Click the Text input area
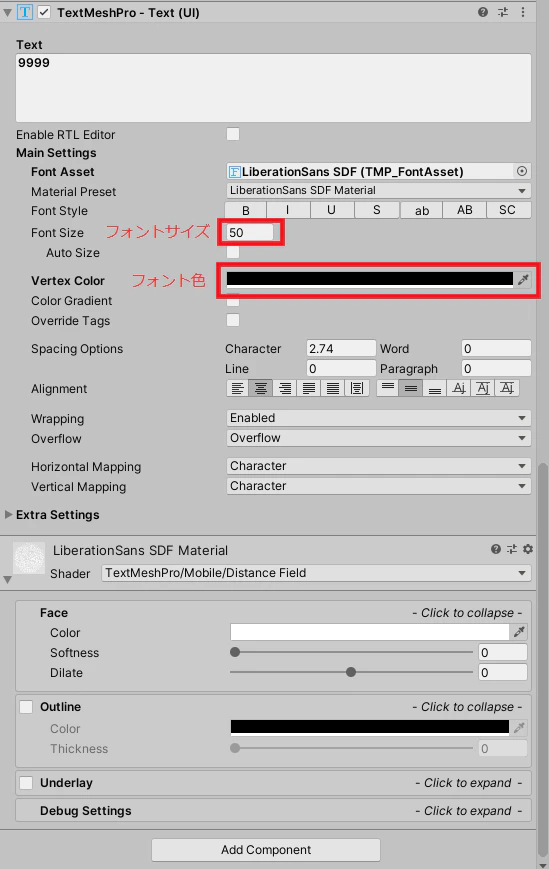Image resolution: width=549 pixels, height=869 pixels. pyautogui.click(x=274, y=88)
